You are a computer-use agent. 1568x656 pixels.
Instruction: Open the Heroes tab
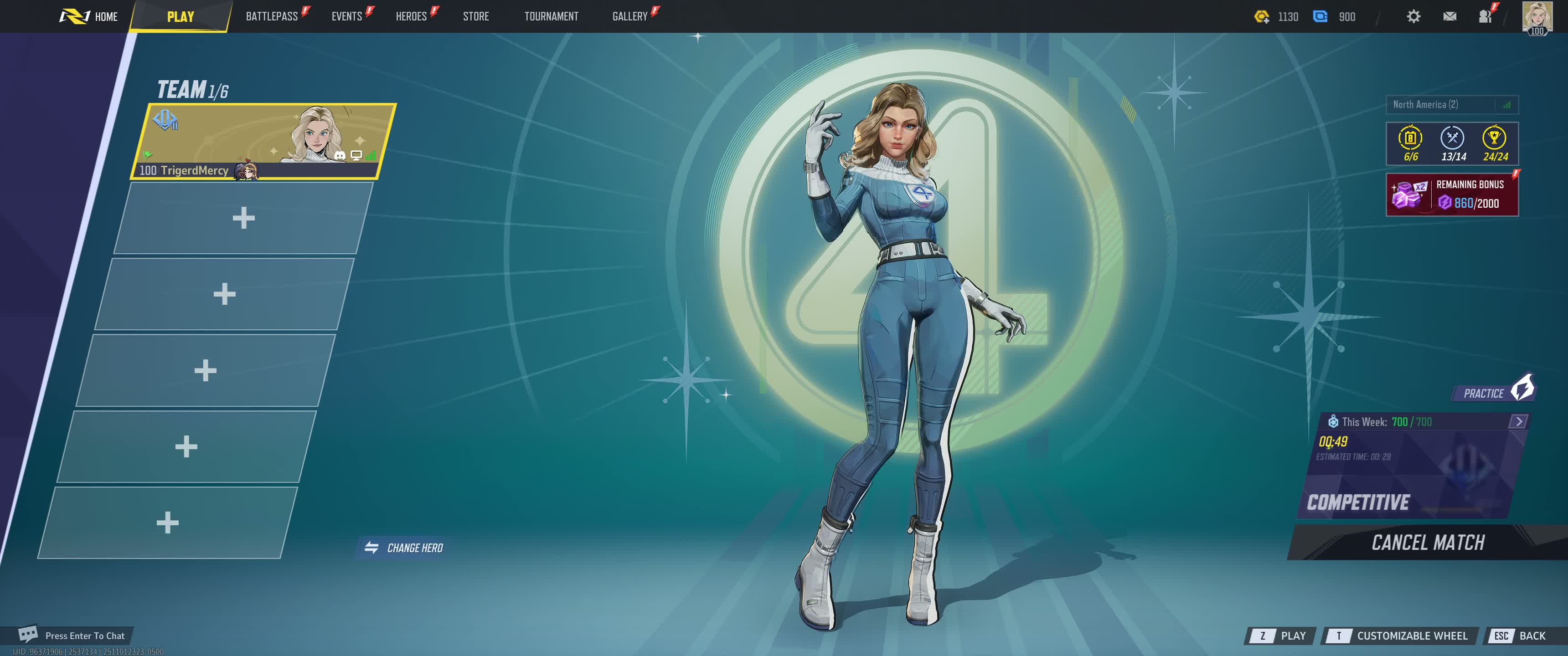pos(411,16)
